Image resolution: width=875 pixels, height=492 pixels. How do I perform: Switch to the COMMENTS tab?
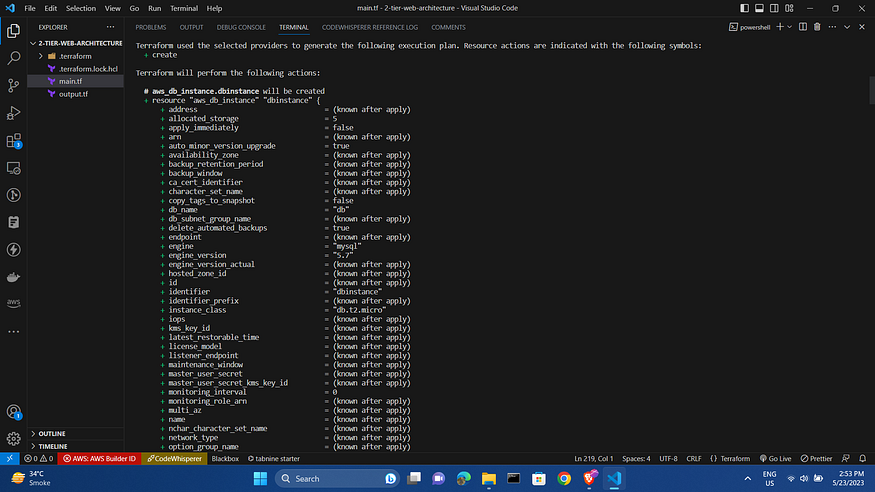[448, 27]
